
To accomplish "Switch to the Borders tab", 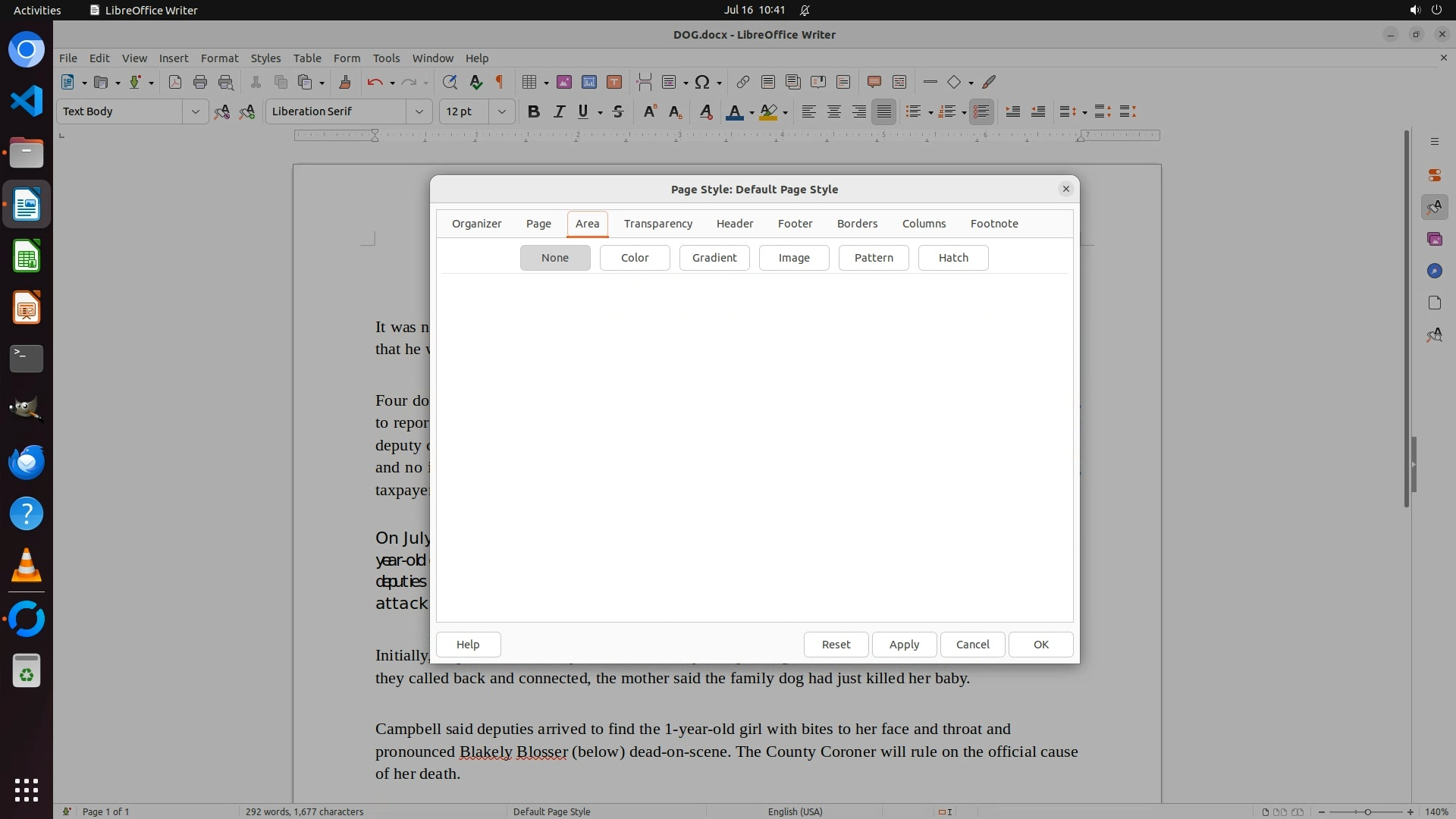I will (857, 224).
